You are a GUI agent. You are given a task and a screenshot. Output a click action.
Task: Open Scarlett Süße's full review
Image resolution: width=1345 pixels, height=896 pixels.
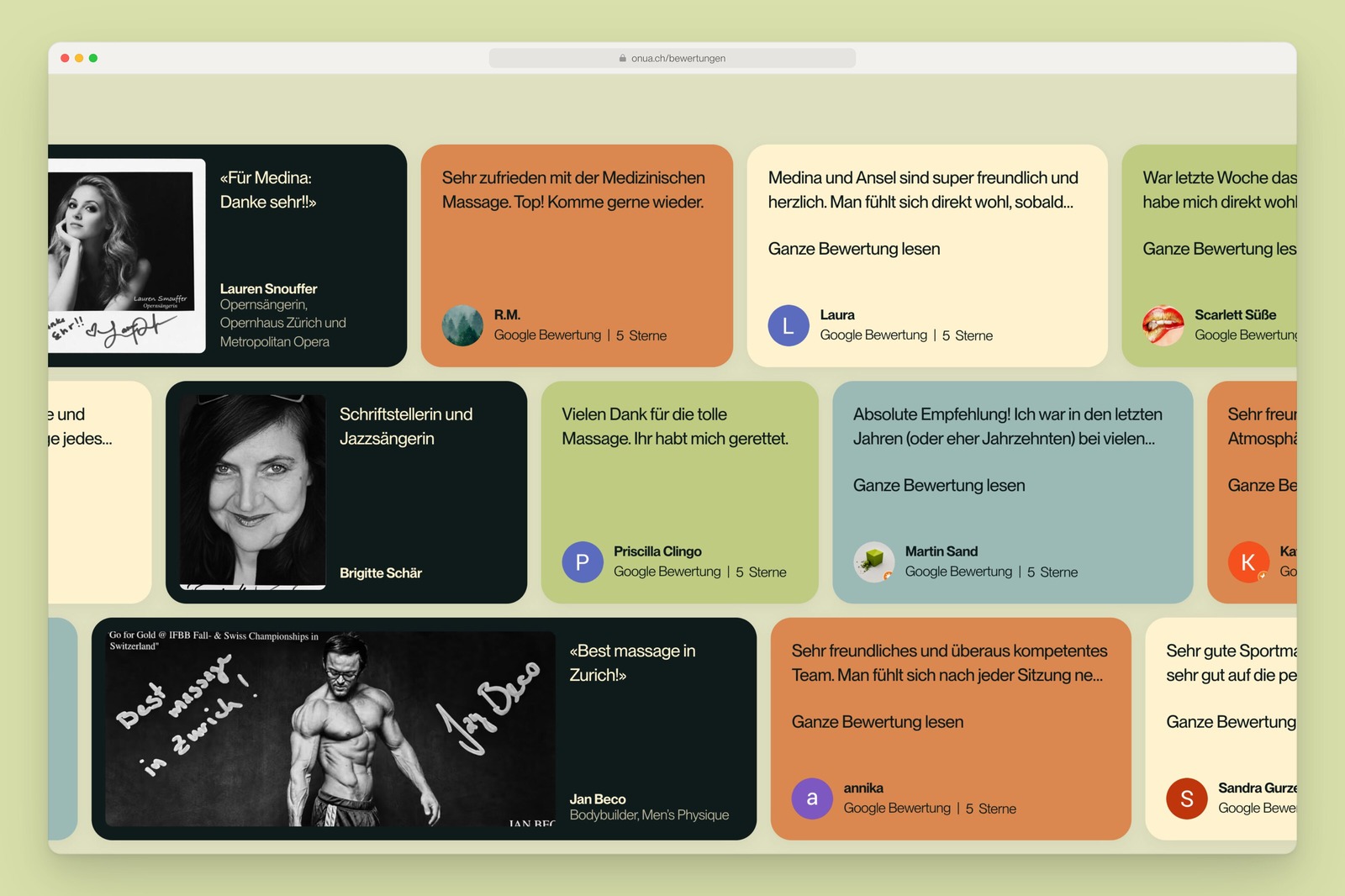pos(1219,249)
